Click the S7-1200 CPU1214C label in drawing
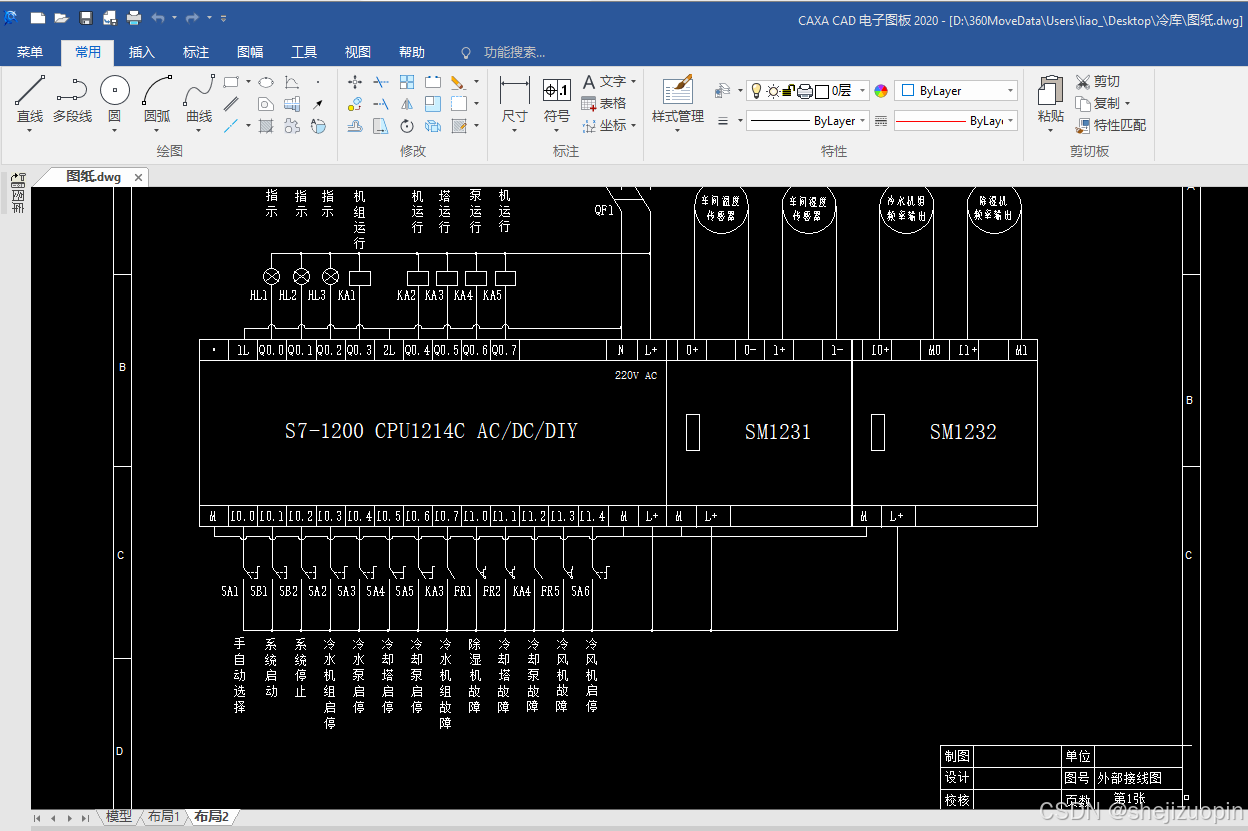1248x831 pixels. pyautogui.click(x=431, y=432)
